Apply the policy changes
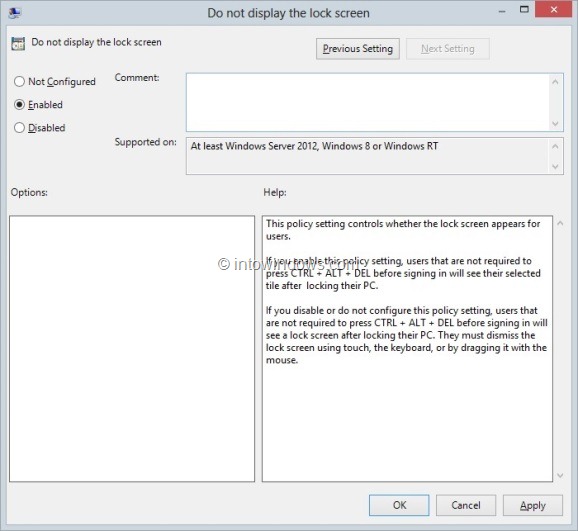Screen dimensions: 578x531 pos(533,505)
